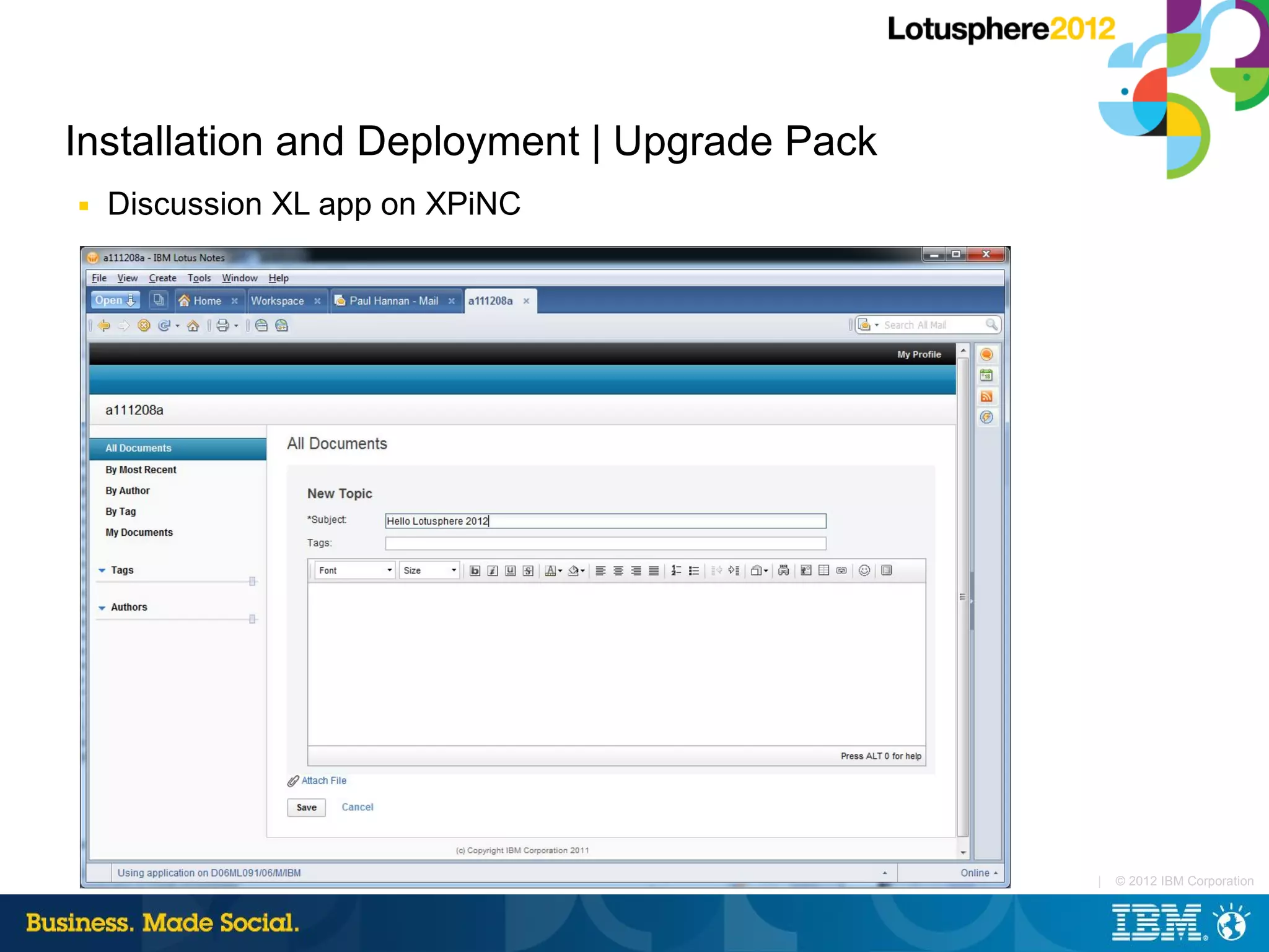This screenshot has width=1269, height=952.
Task: Toggle Italic in the rich text editor
Action: pyautogui.click(x=493, y=570)
